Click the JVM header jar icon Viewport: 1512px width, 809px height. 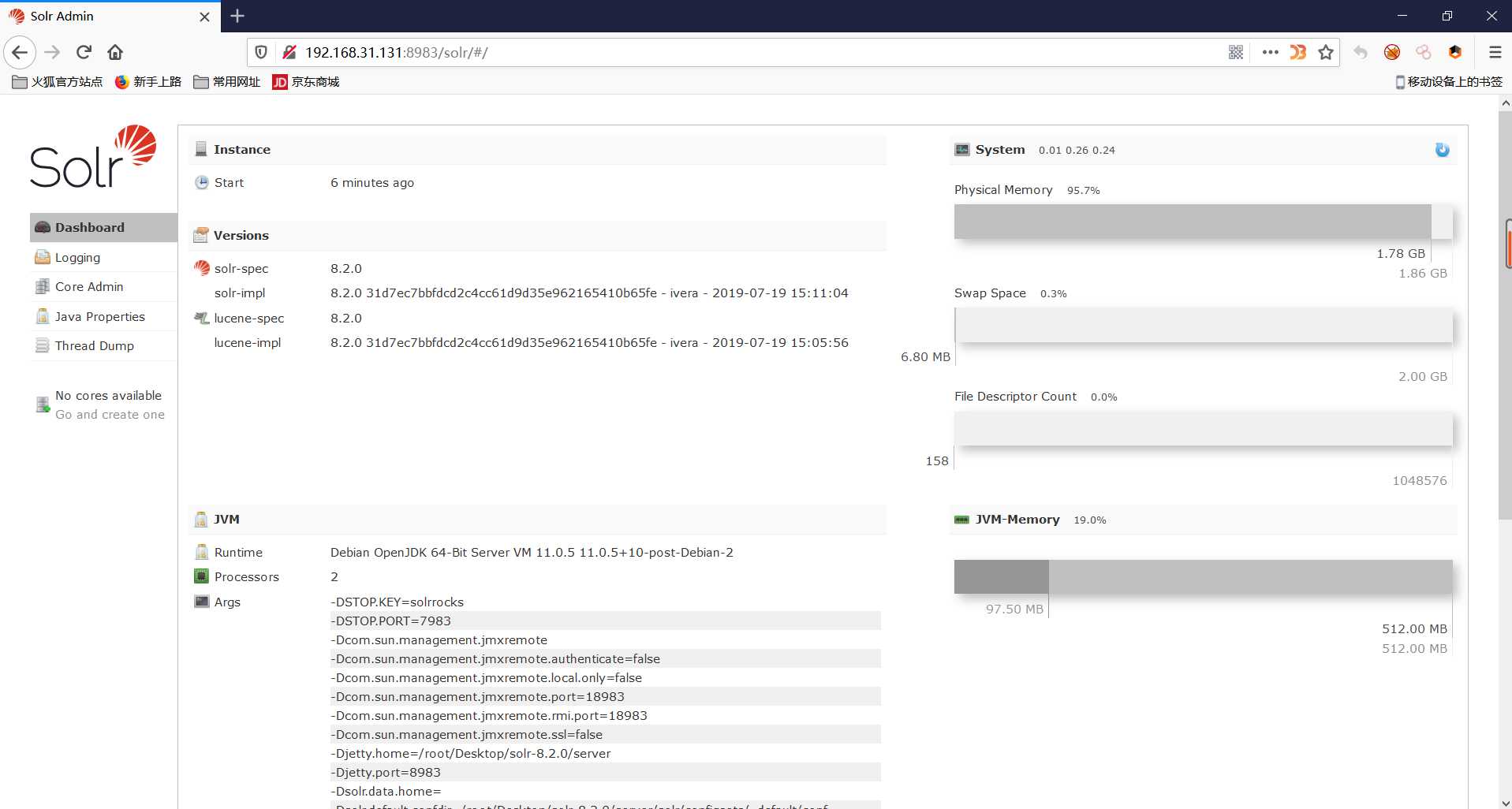coord(201,519)
